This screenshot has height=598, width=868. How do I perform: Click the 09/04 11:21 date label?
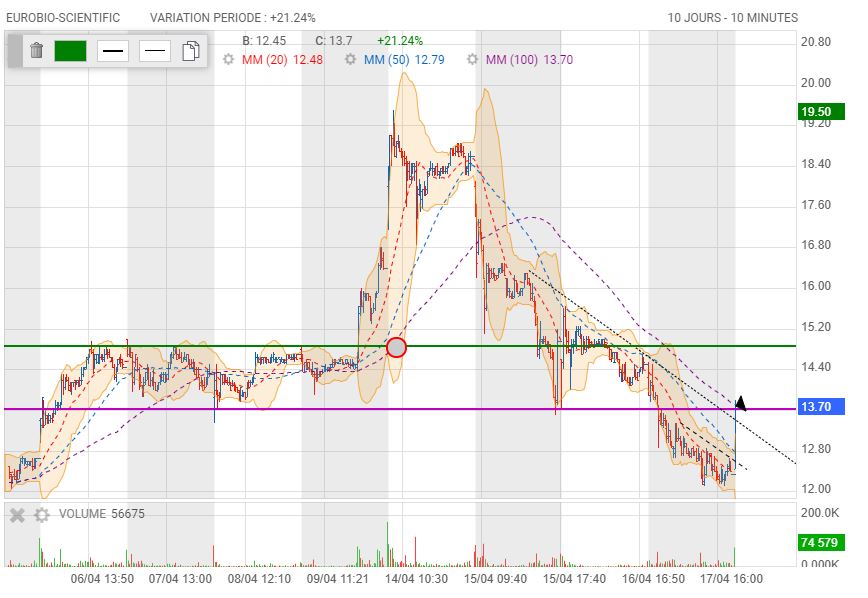[338, 579]
